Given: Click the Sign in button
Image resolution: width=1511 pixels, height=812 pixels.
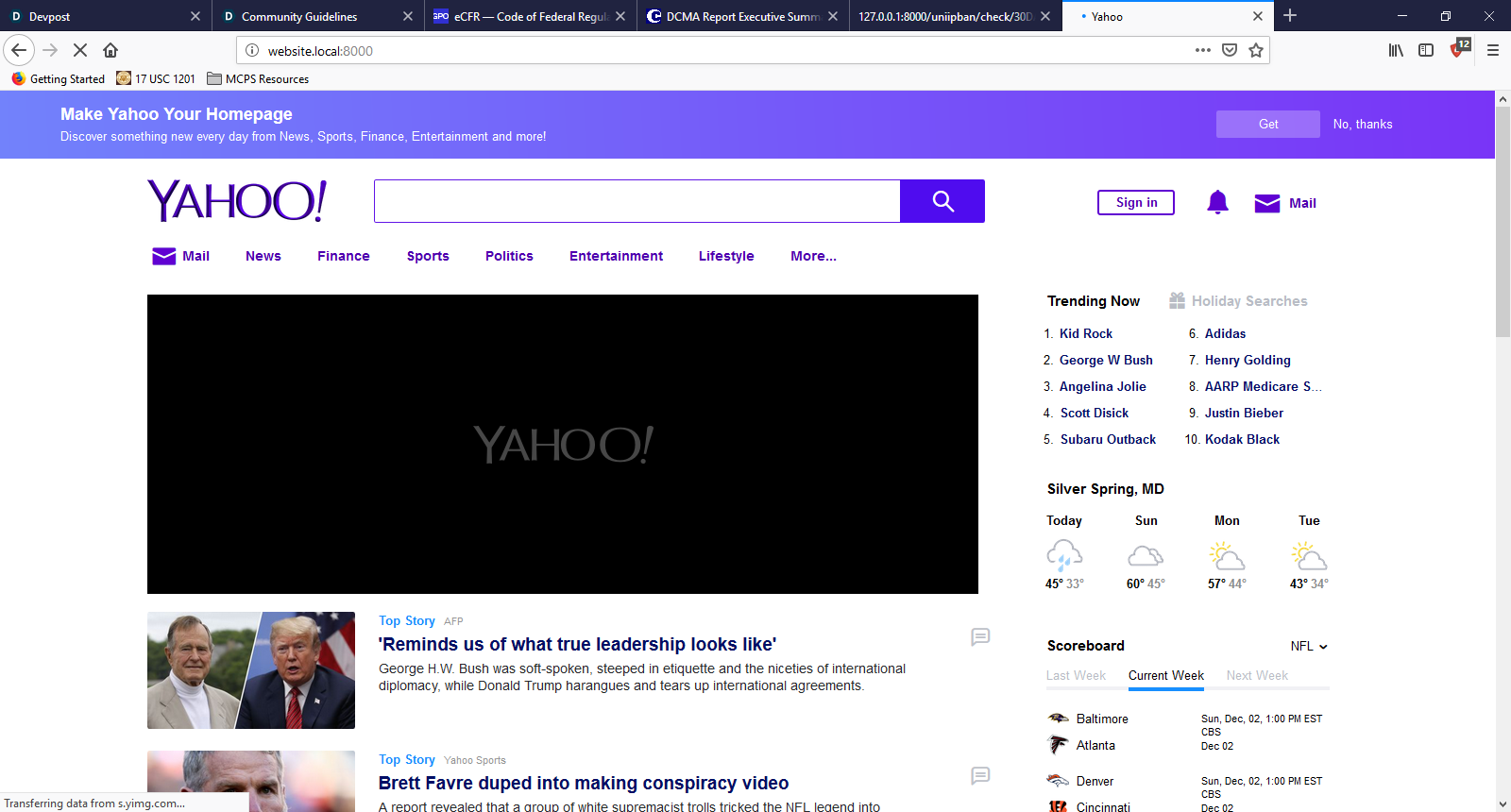Looking at the screenshot, I should point(1136,202).
